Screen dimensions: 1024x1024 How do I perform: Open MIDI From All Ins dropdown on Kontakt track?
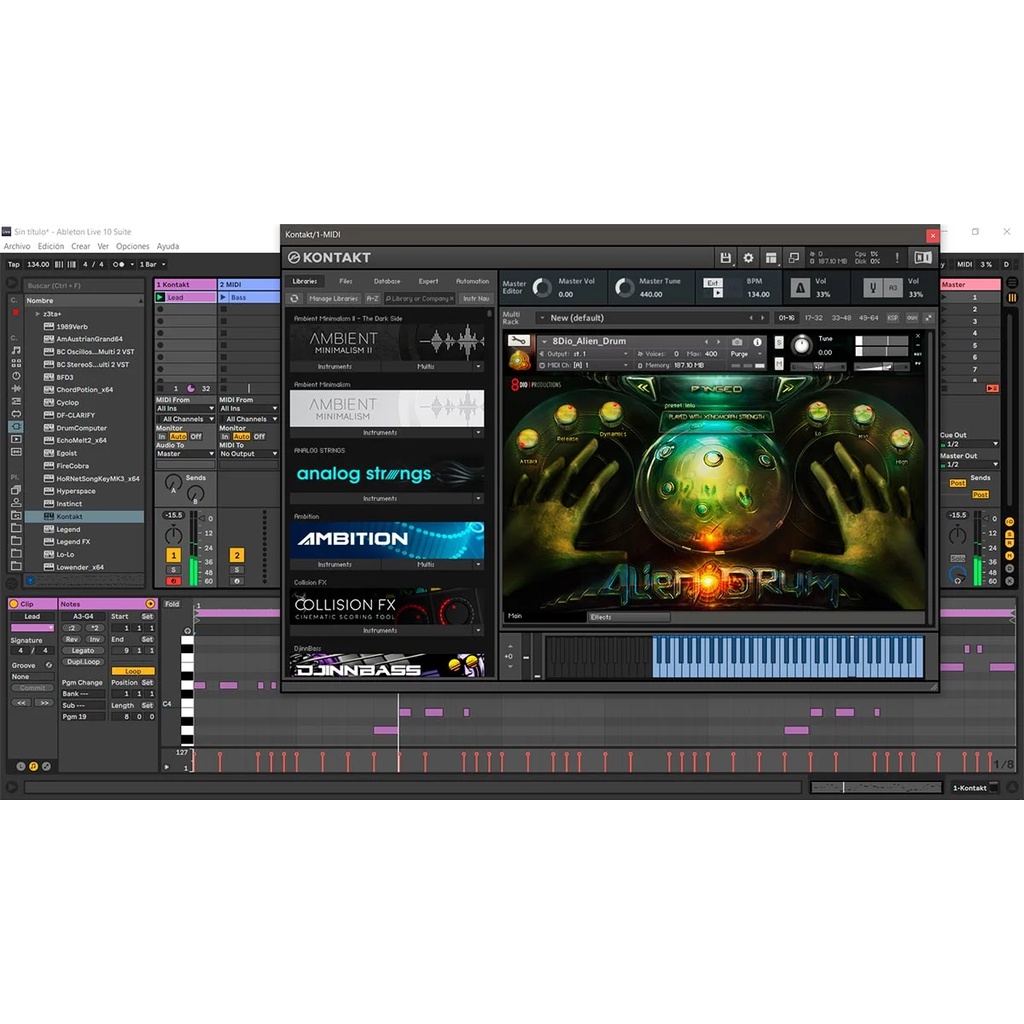[x=185, y=408]
